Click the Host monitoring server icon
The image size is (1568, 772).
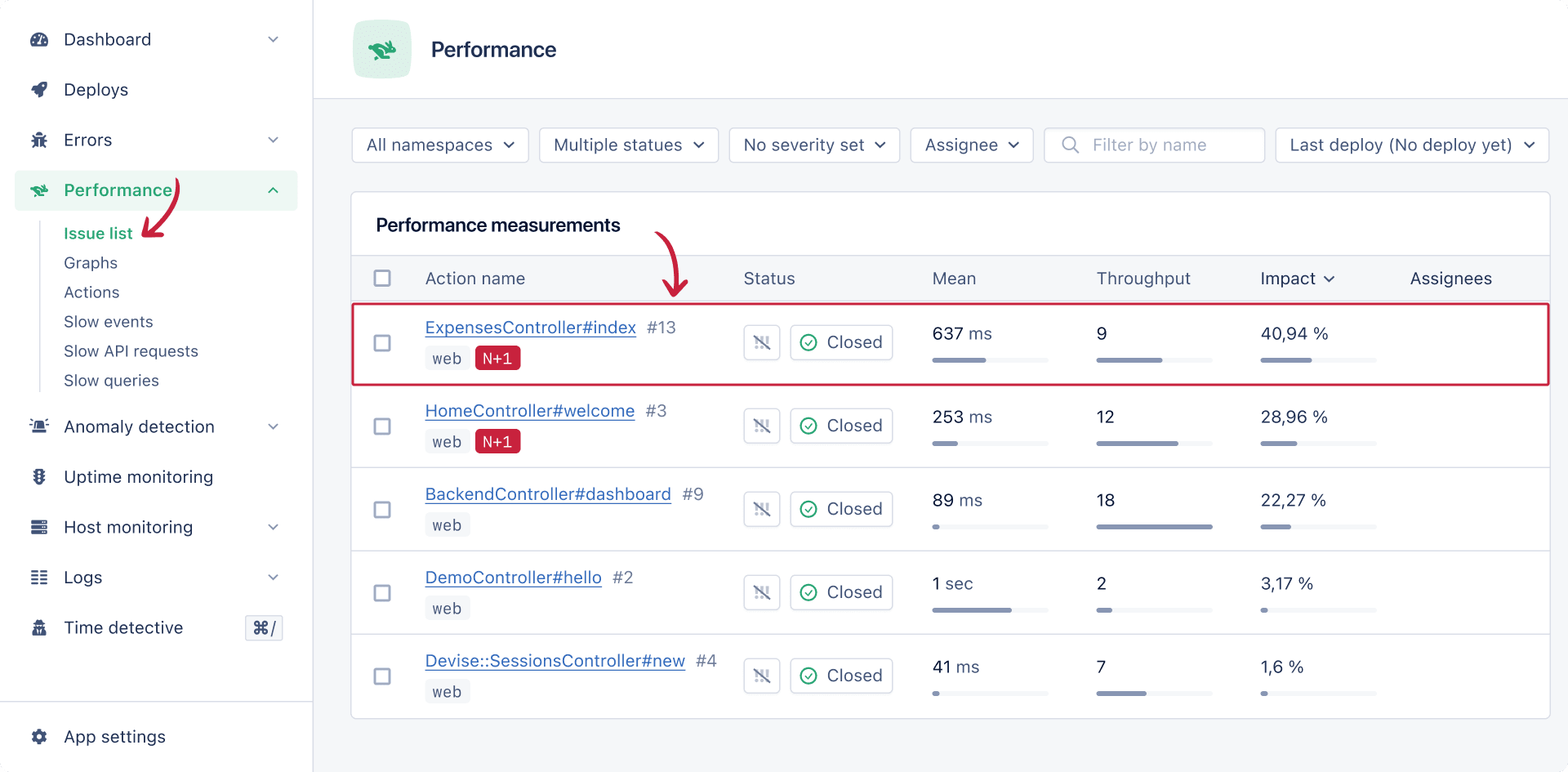(39, 528)
